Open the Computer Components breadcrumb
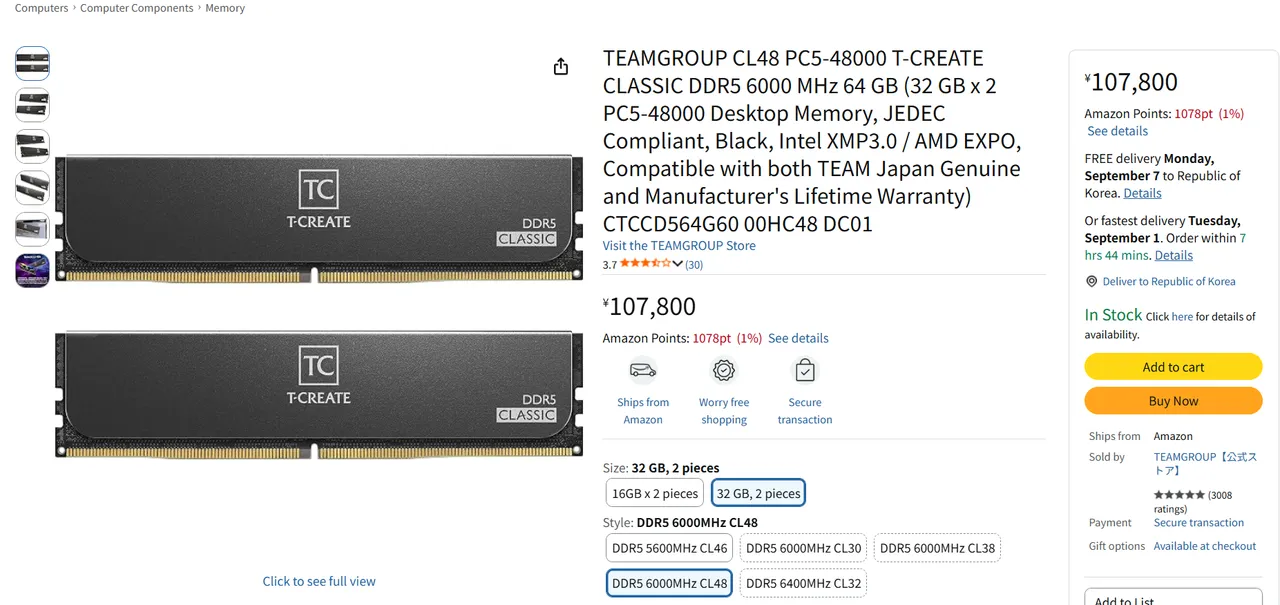The width and height of the screenshot is (1280, 605). click(137, 8)
